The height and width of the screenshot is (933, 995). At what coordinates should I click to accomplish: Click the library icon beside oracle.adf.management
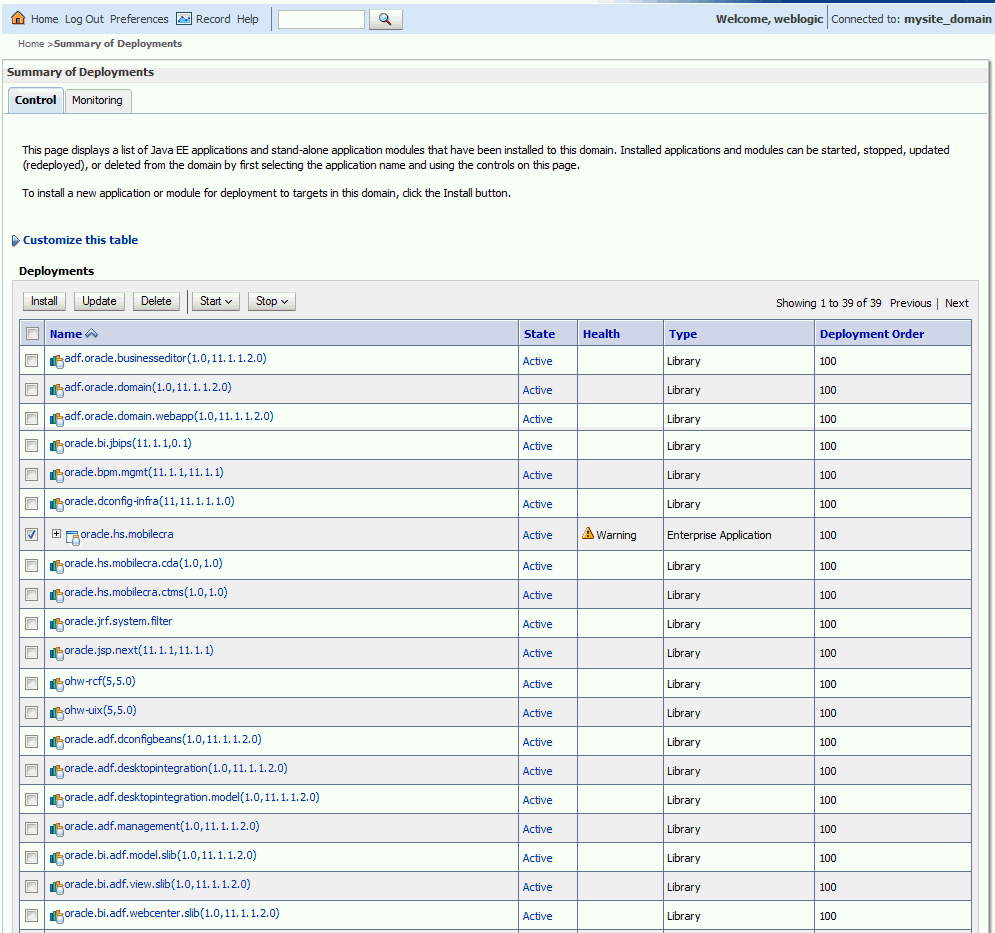point(56,830)
